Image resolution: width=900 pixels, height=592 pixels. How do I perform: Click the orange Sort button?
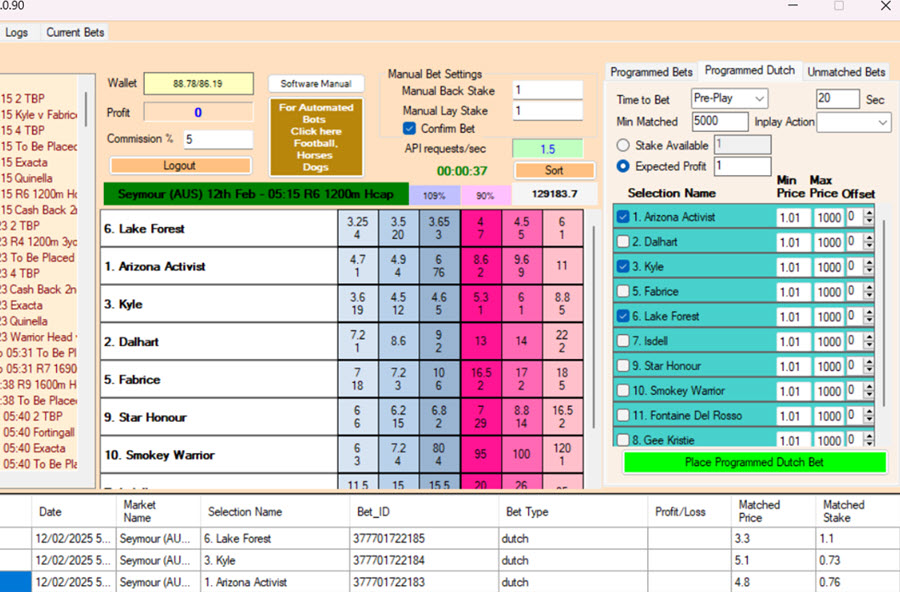click(553, 171)
